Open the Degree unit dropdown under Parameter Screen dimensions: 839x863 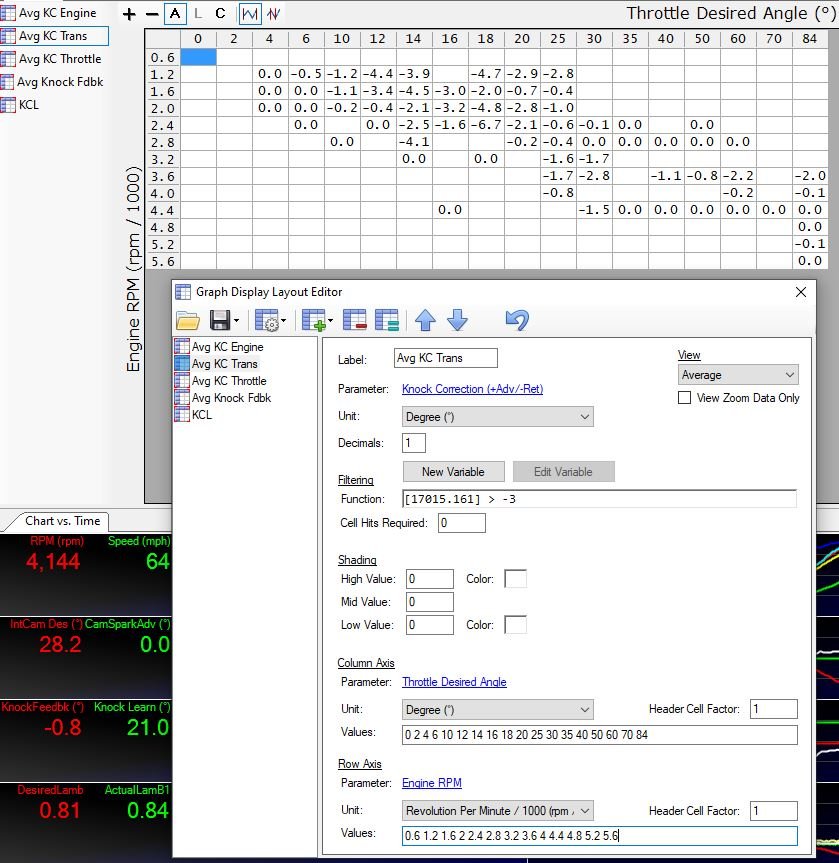[x=498, y=417]
